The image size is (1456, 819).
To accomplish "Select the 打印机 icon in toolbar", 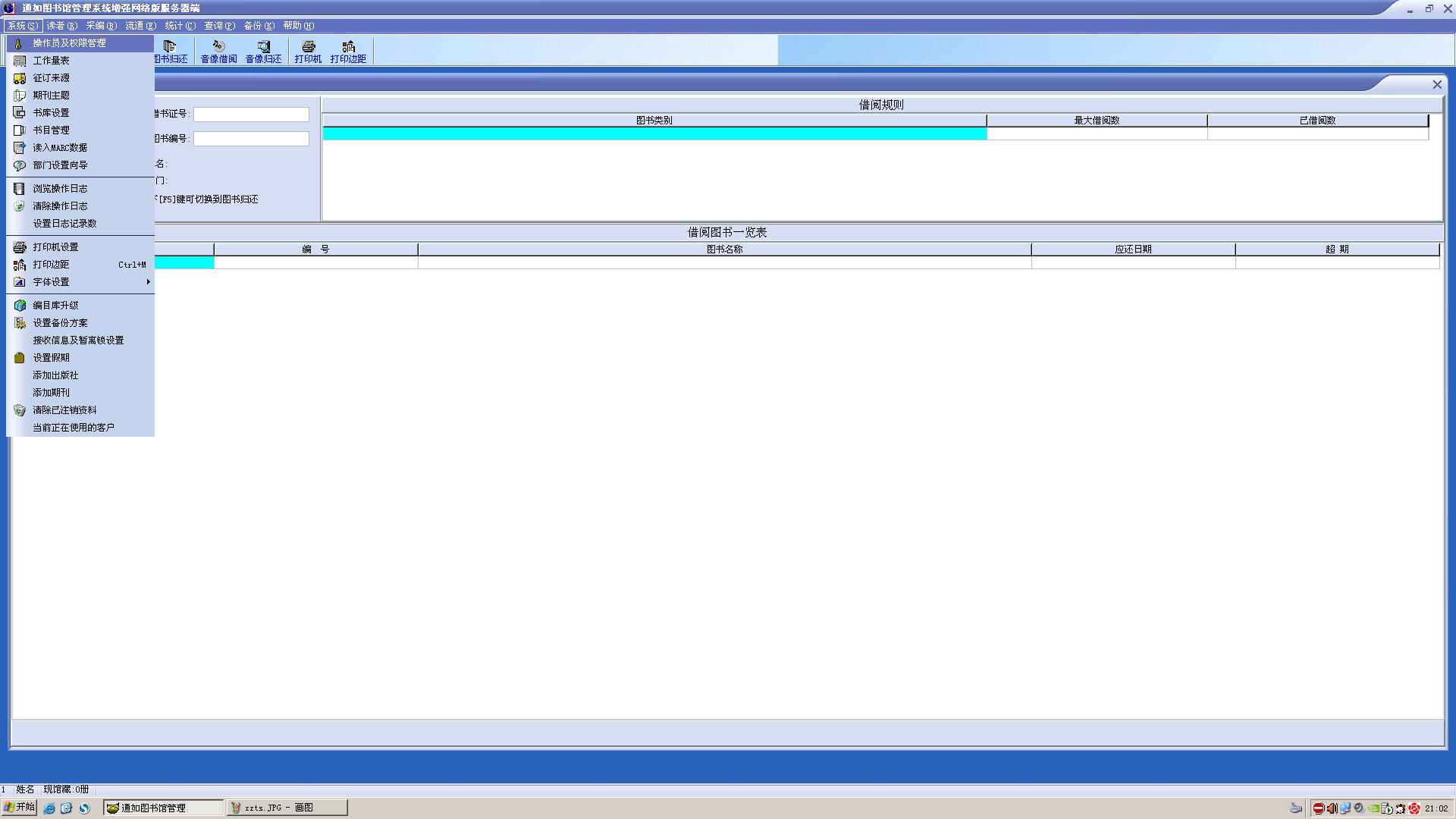I will point(307,50).
